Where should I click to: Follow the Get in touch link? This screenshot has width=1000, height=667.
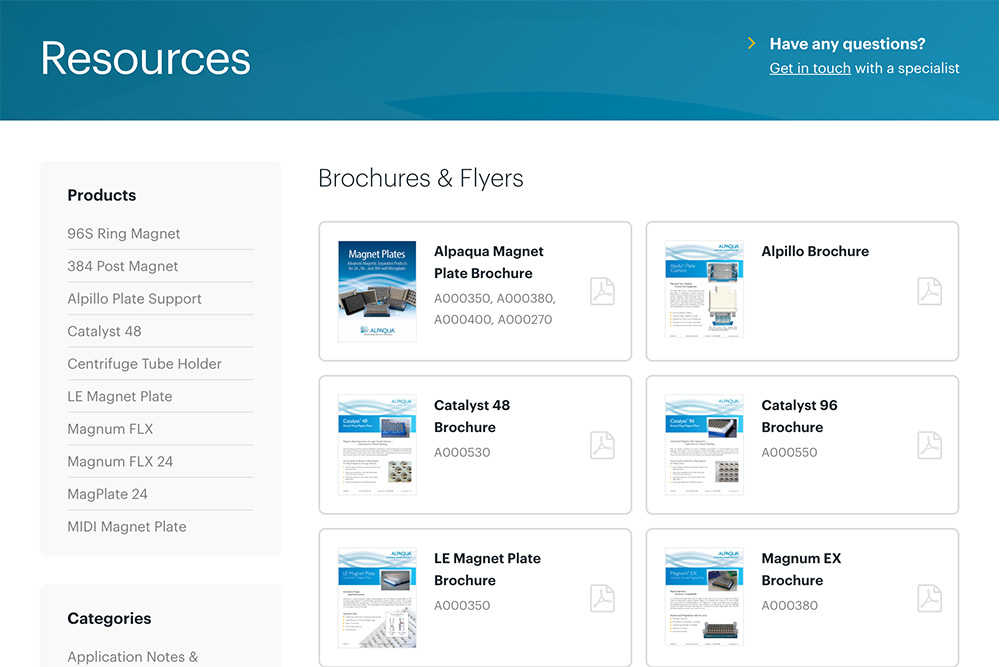pos(810,69)
